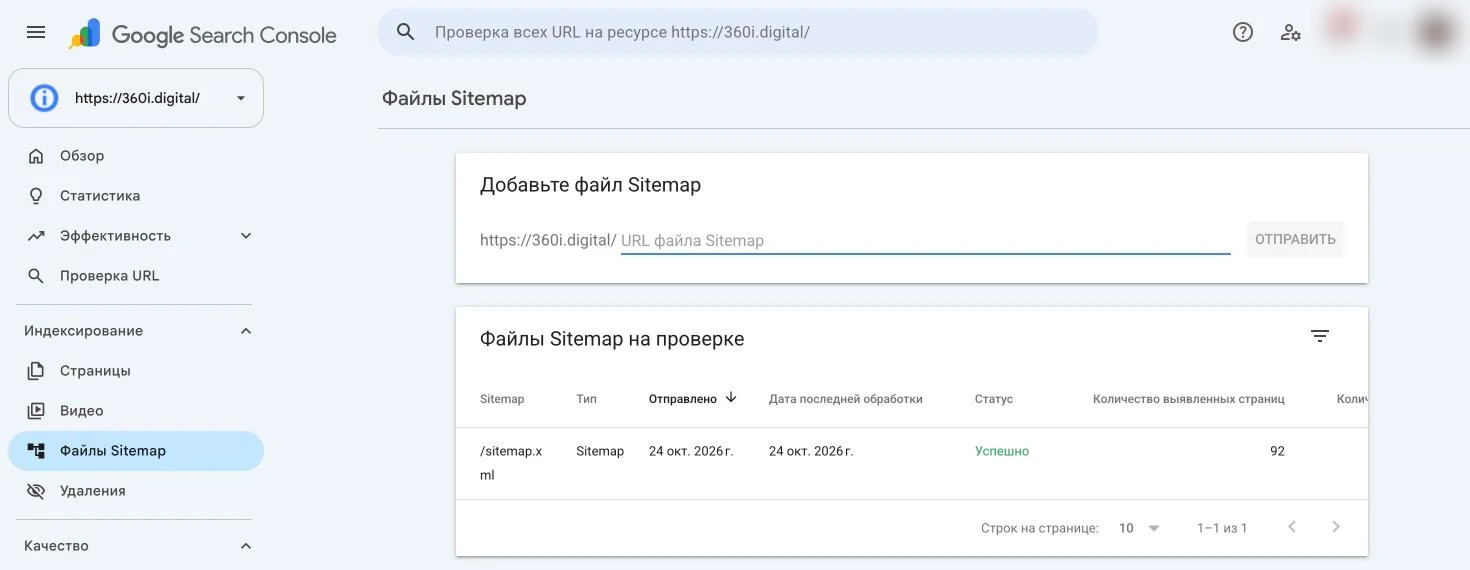
Task: Sort by Дата последней обработки header
Action: pos(846,399)
